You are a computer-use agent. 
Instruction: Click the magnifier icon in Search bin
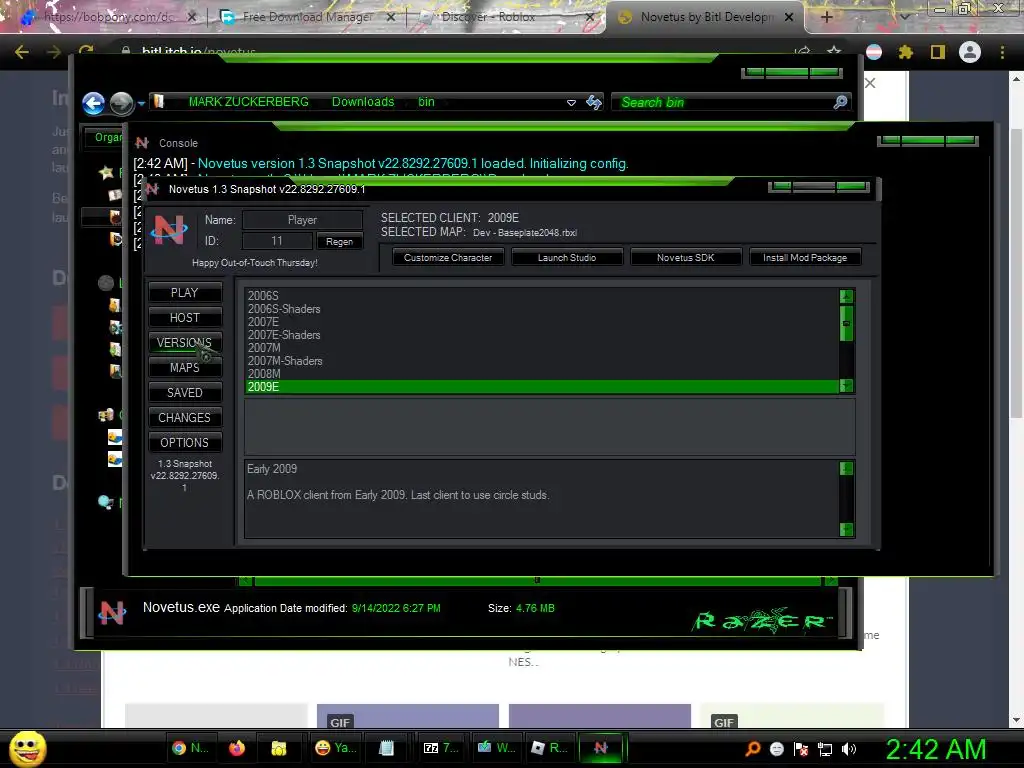[x=840, y=102]
